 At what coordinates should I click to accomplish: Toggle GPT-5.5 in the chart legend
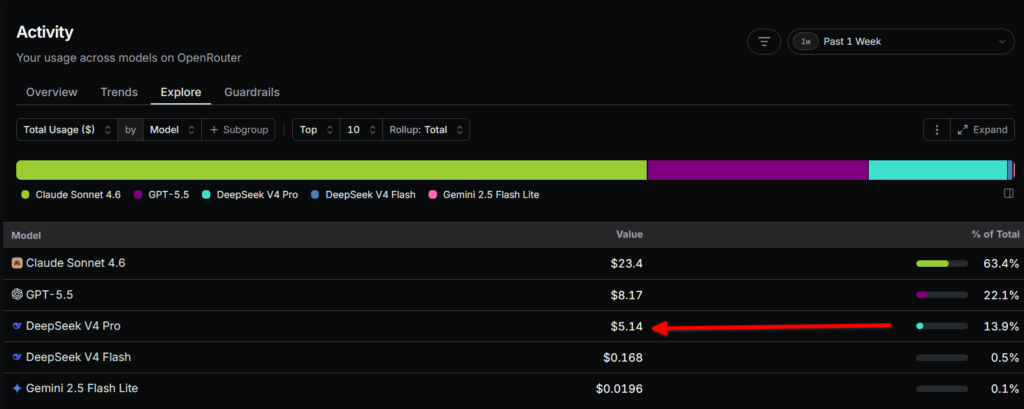point(161,195)
